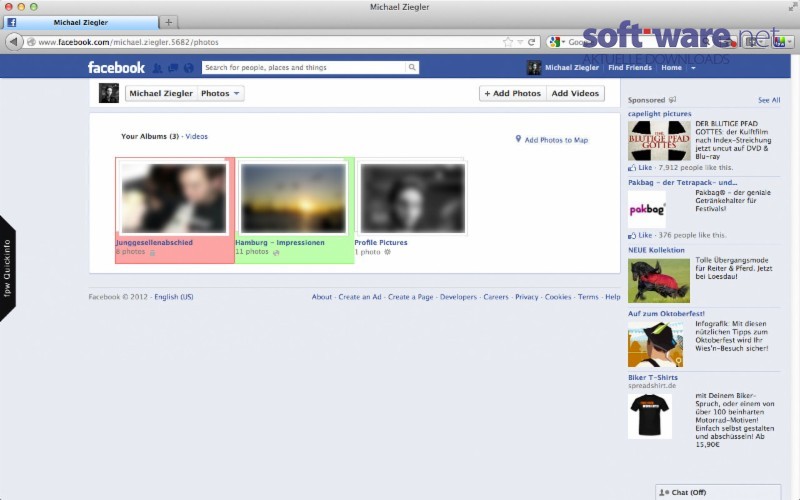
Task: Click See All in the Sponsored section
Action: [x=769, y=100]
